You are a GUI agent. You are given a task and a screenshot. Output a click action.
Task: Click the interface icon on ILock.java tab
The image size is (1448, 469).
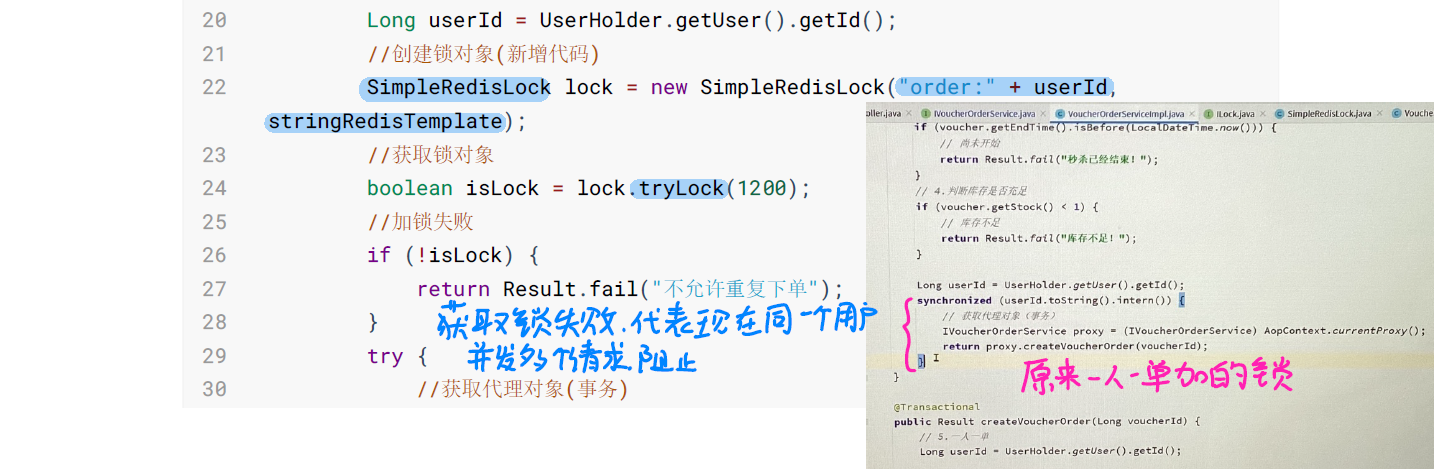click(x=1208, y=114)
